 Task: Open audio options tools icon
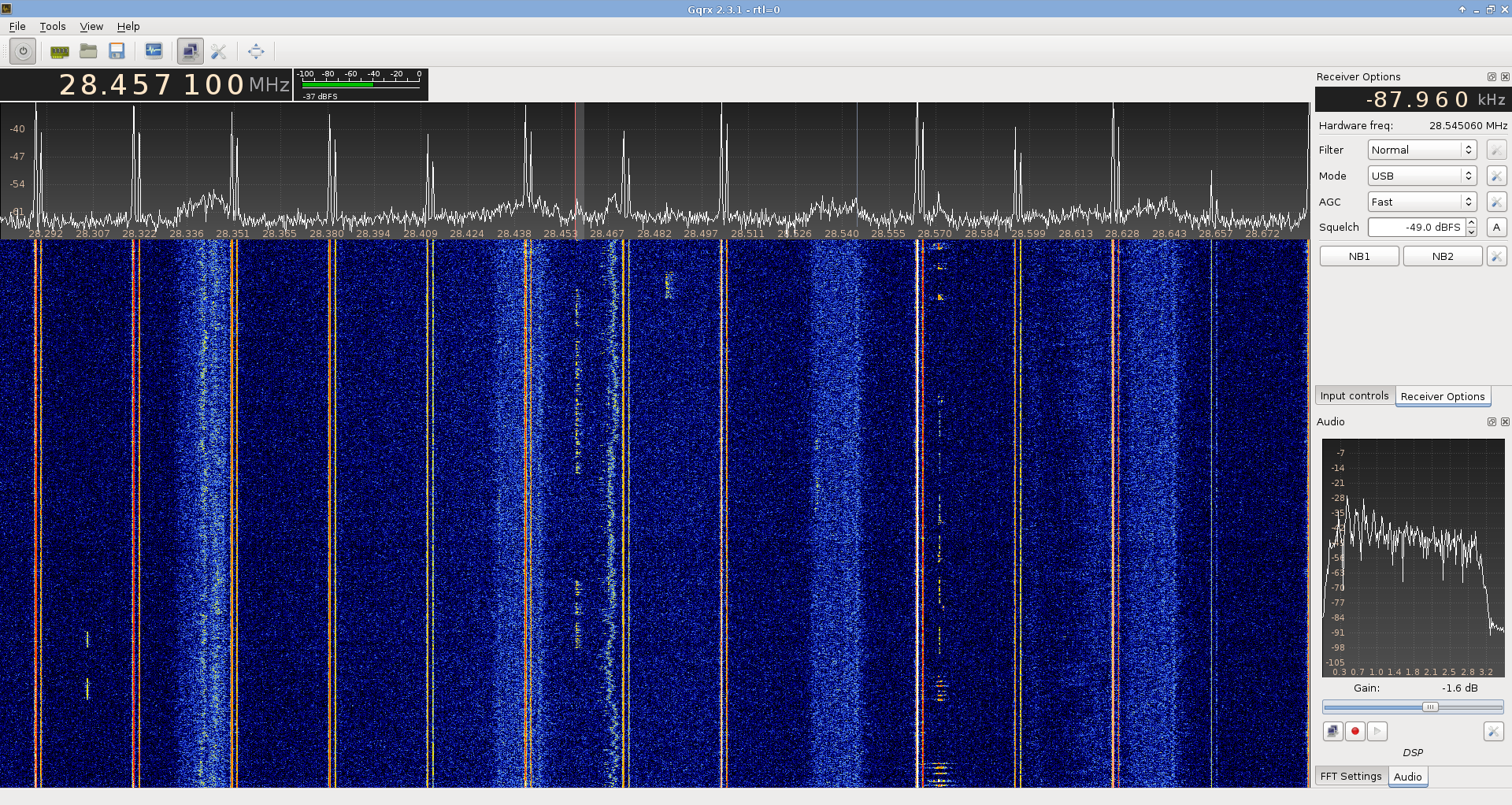1493,731
